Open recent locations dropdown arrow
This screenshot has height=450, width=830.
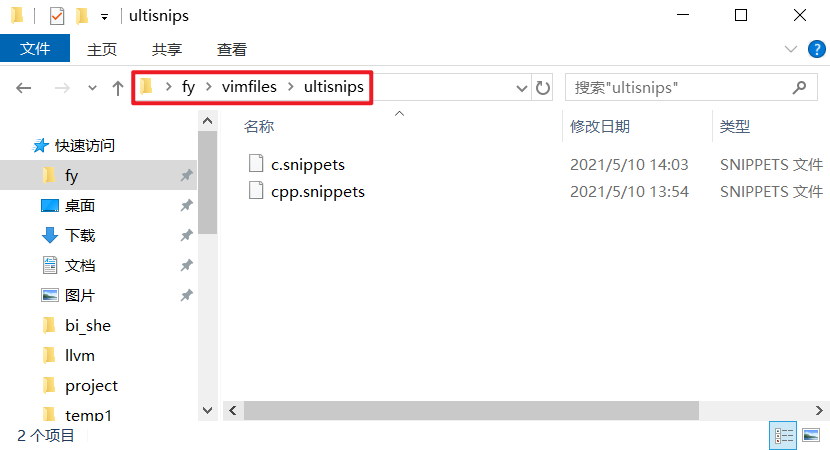pyautogui.click(x=92, y=88)
